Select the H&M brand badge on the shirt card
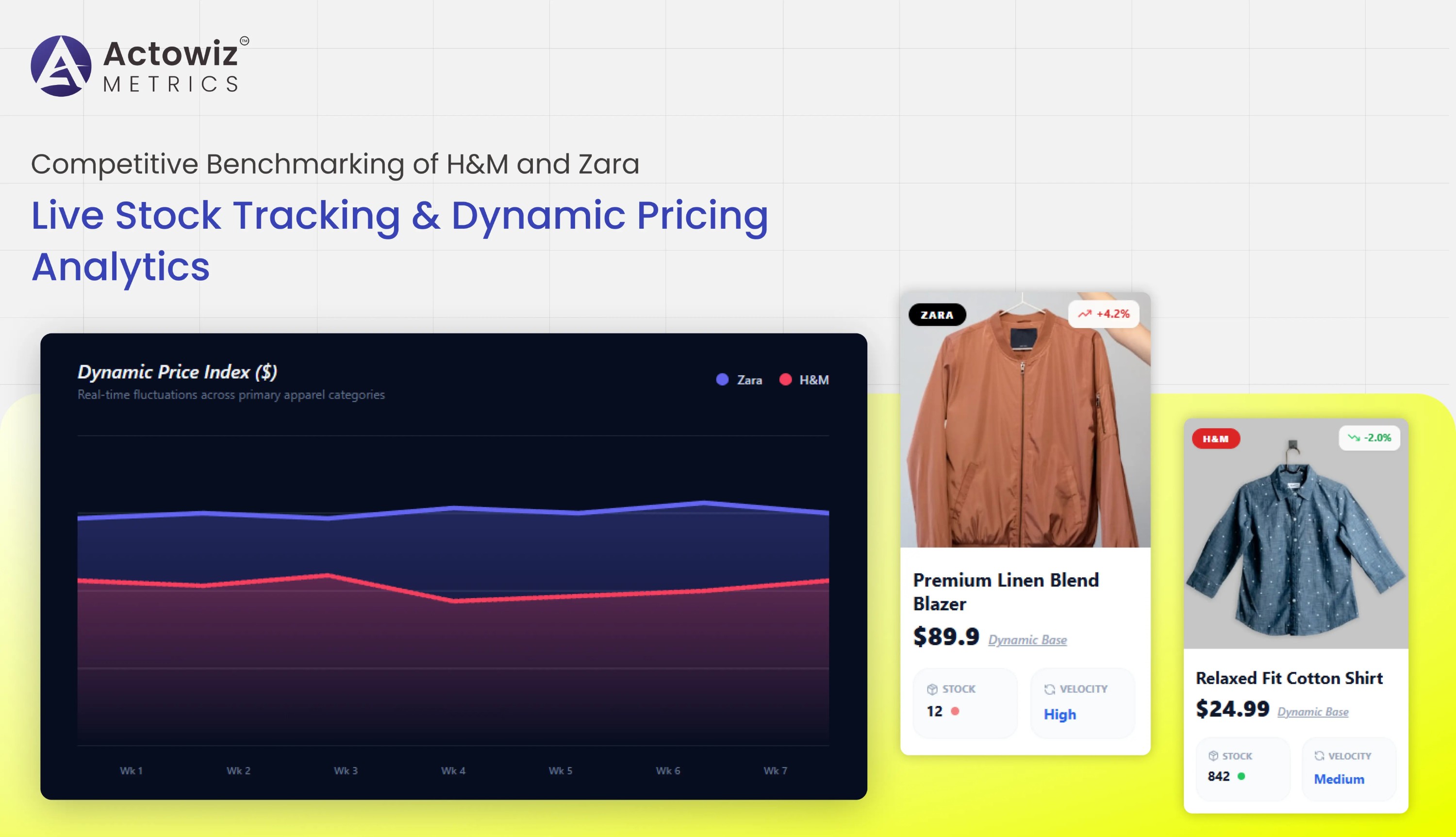Viewport: 1456px width, 837px height. pyautogui.click(x=1216, y=438)
